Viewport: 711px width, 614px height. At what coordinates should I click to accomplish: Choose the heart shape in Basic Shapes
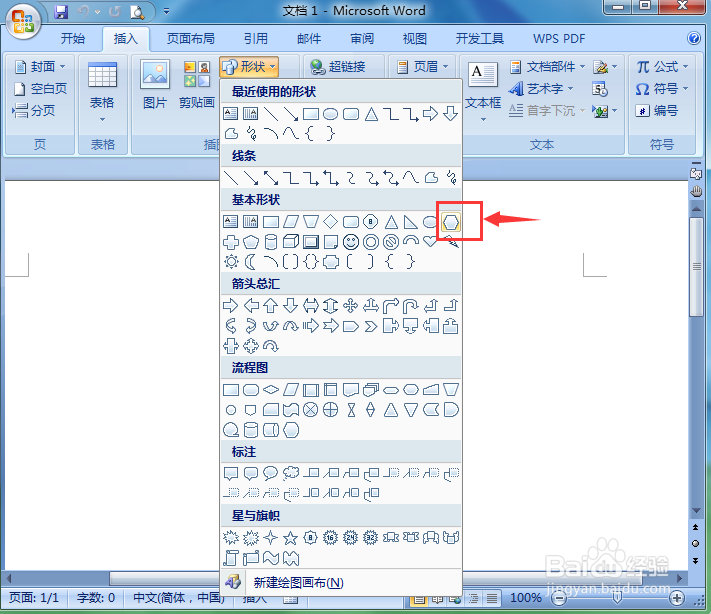(430, 241)
